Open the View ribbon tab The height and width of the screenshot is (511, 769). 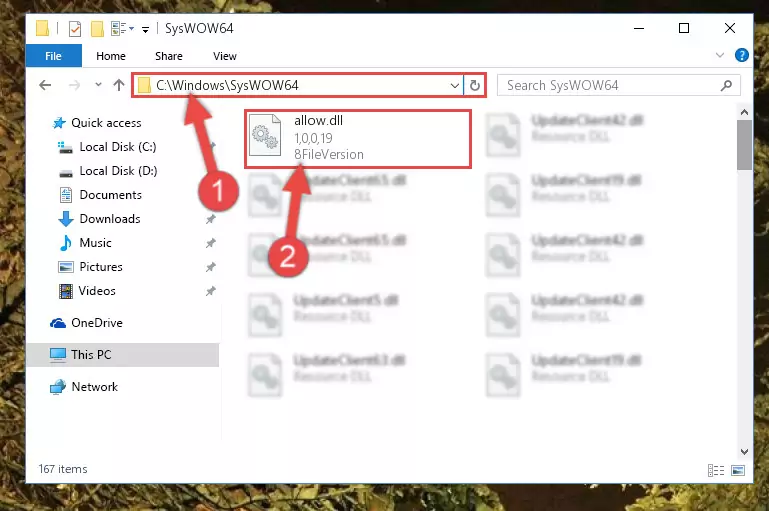tap(225, 56)
